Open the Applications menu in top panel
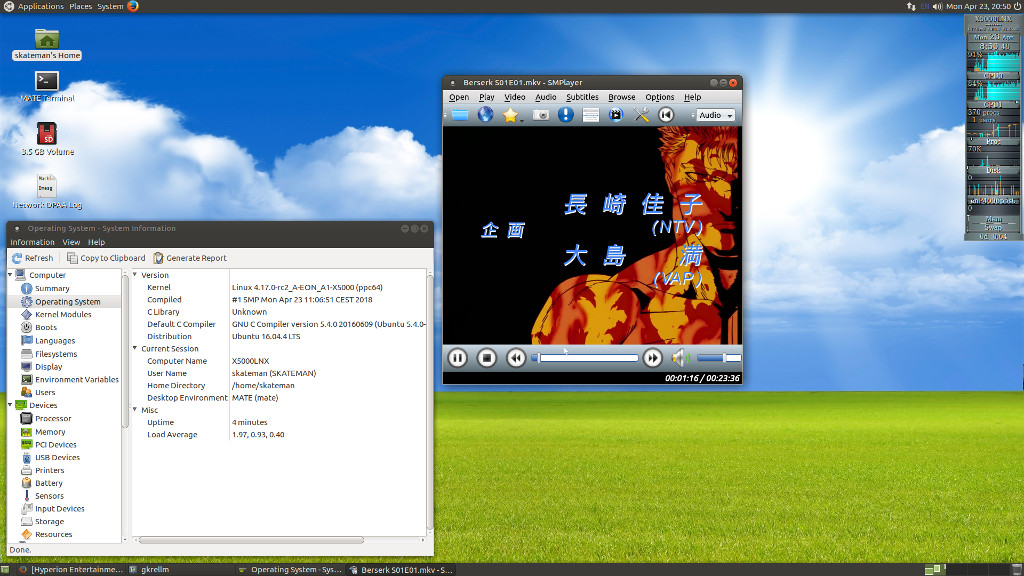Screen dimensions: 1024x576 point(40,7)
